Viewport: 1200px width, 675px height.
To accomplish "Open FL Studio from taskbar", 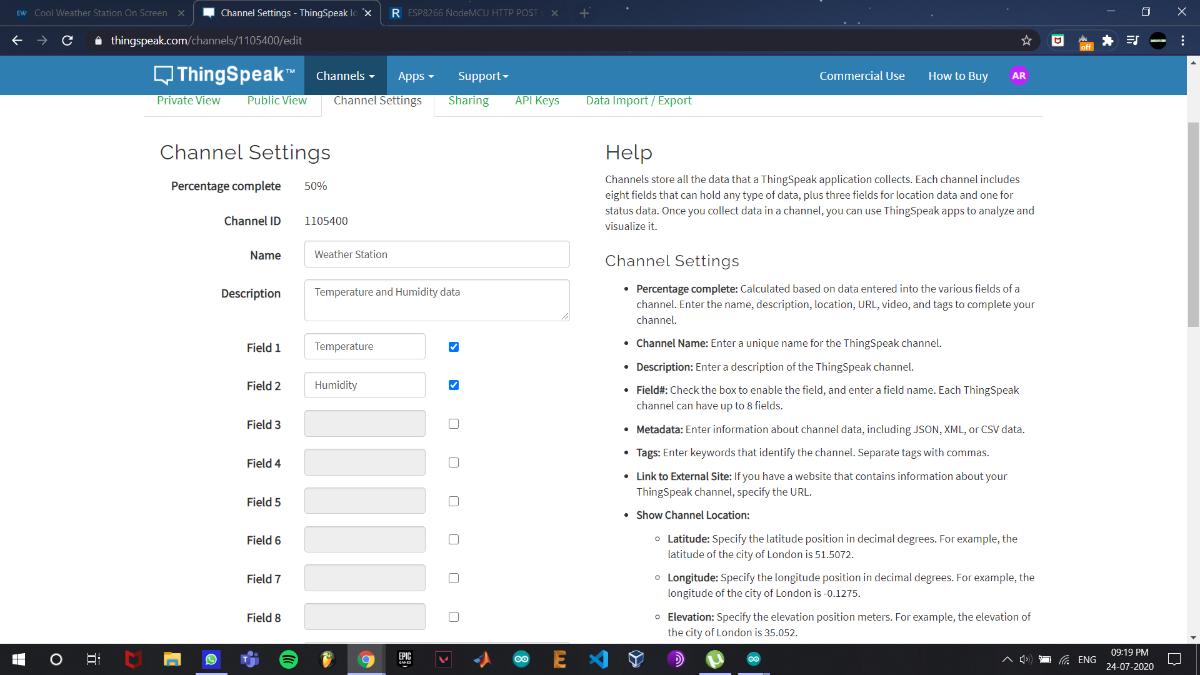I will pos(327,659).
